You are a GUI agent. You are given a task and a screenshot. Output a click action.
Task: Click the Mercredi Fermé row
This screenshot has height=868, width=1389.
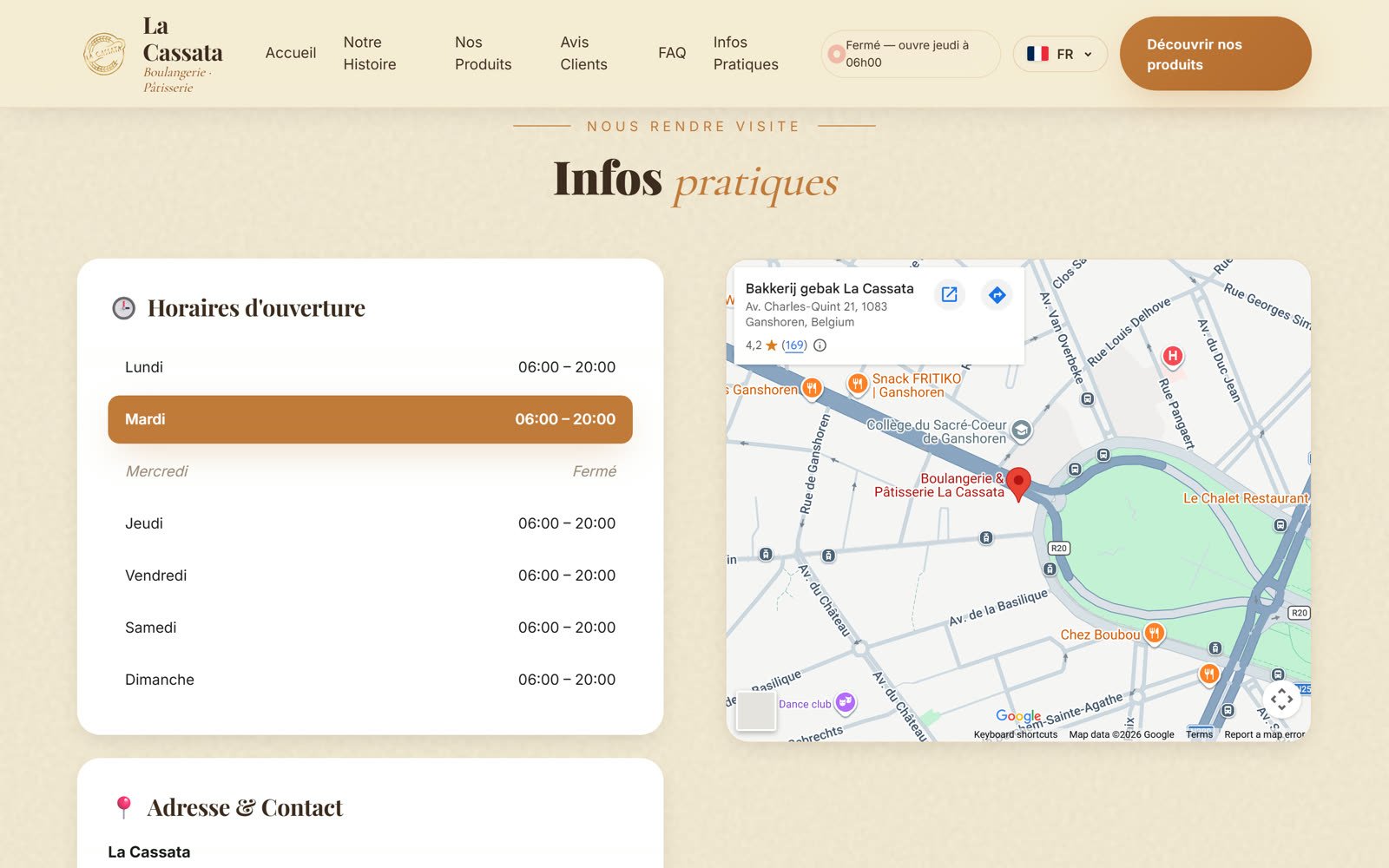coord(370,471)
